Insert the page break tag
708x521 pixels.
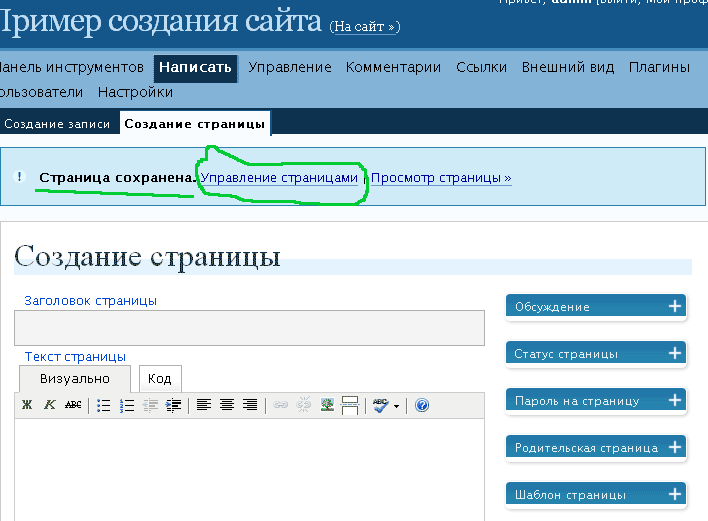(350, 405)
